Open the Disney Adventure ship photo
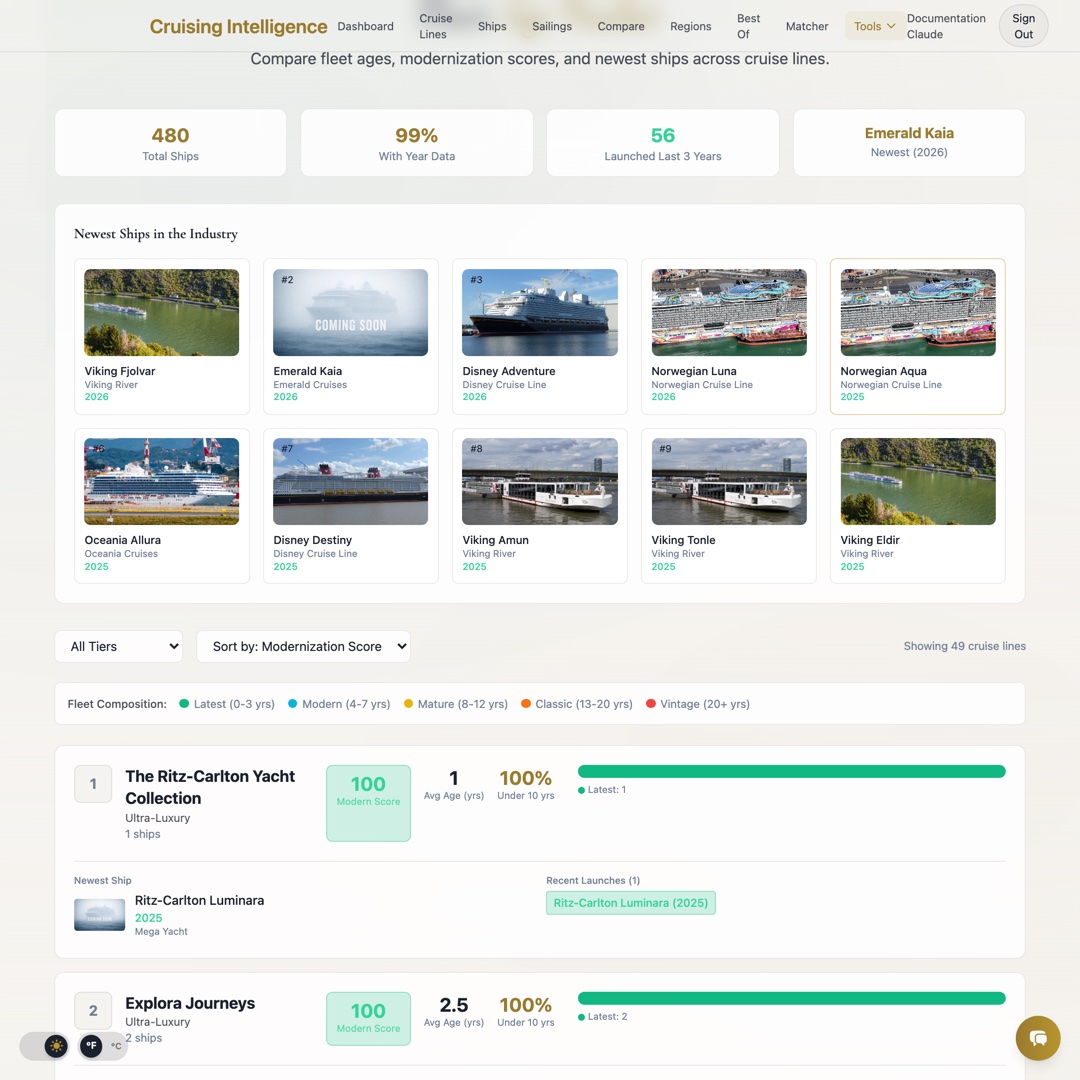The height and width of the screenshot is (1080, 1080). click(539, 313)
